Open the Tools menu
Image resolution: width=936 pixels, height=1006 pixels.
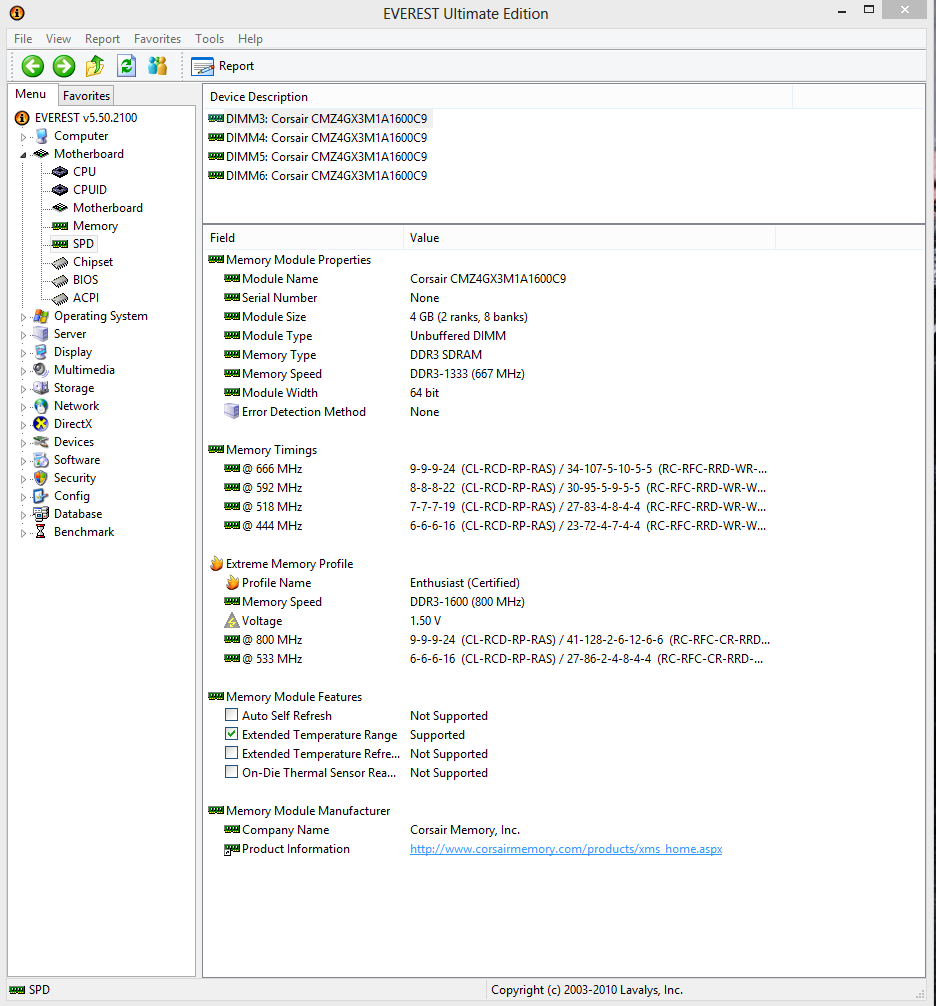click(x=210, y=39)
